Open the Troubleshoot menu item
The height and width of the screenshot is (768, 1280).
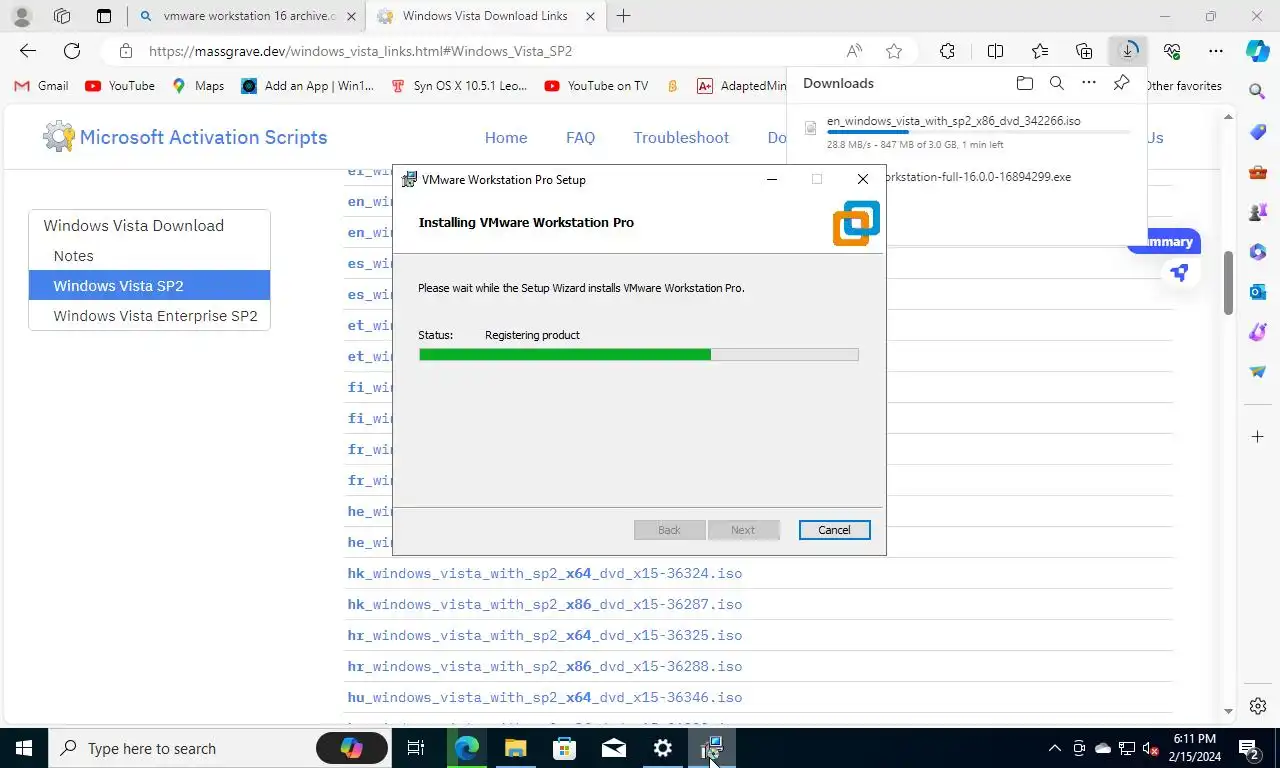pos(681,138)
